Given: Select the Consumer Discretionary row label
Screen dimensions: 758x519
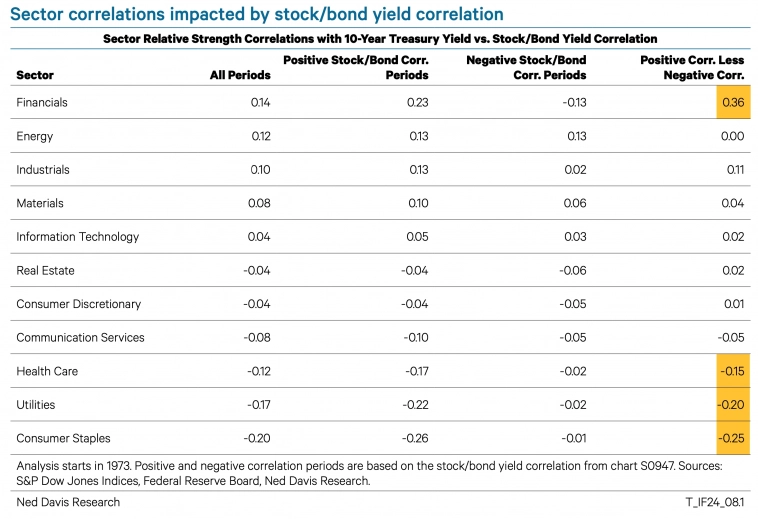Looking at the screenshot, I should click(78, 304).
